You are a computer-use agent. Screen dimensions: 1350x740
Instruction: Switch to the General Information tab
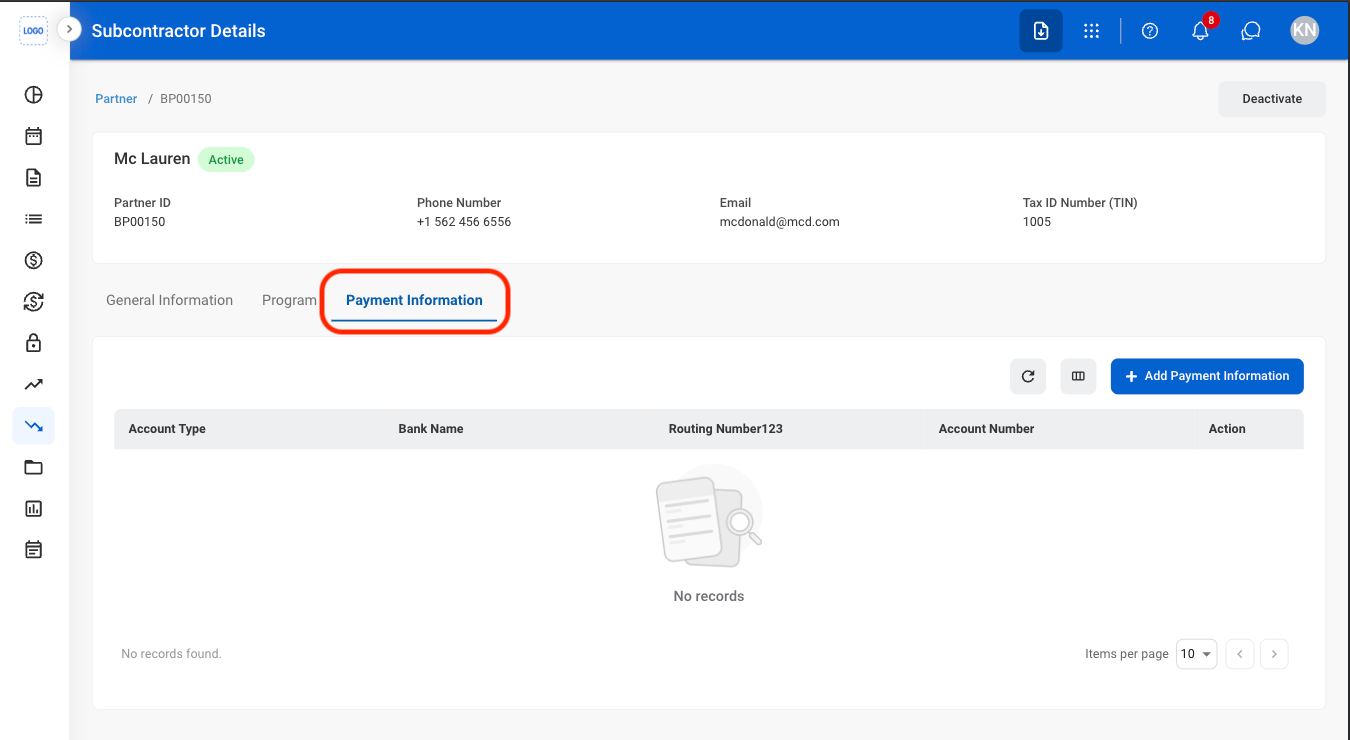pos(170,300)
